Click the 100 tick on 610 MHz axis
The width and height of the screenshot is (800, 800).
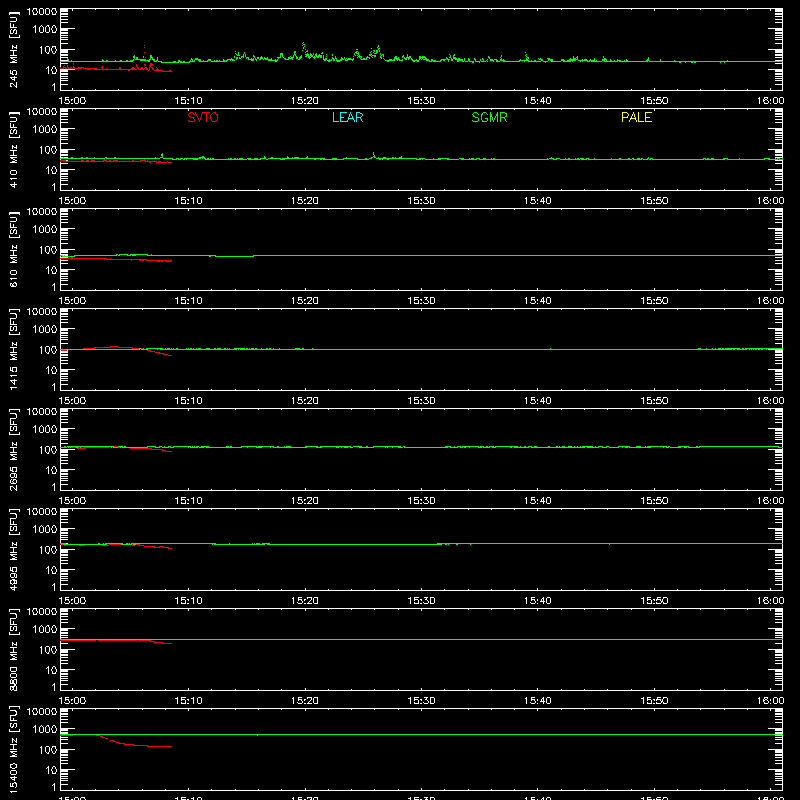coord(48,250)
